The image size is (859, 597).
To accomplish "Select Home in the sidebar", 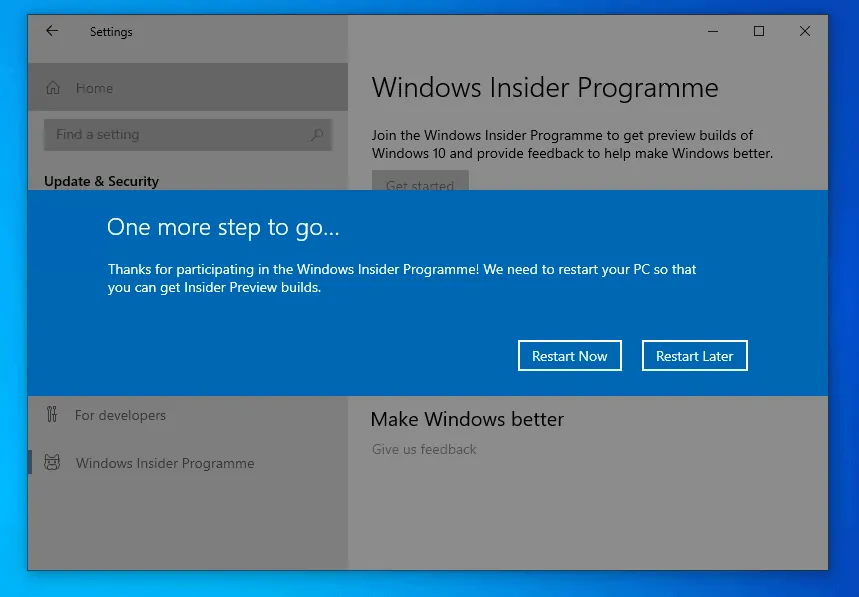I will (95, 88).
